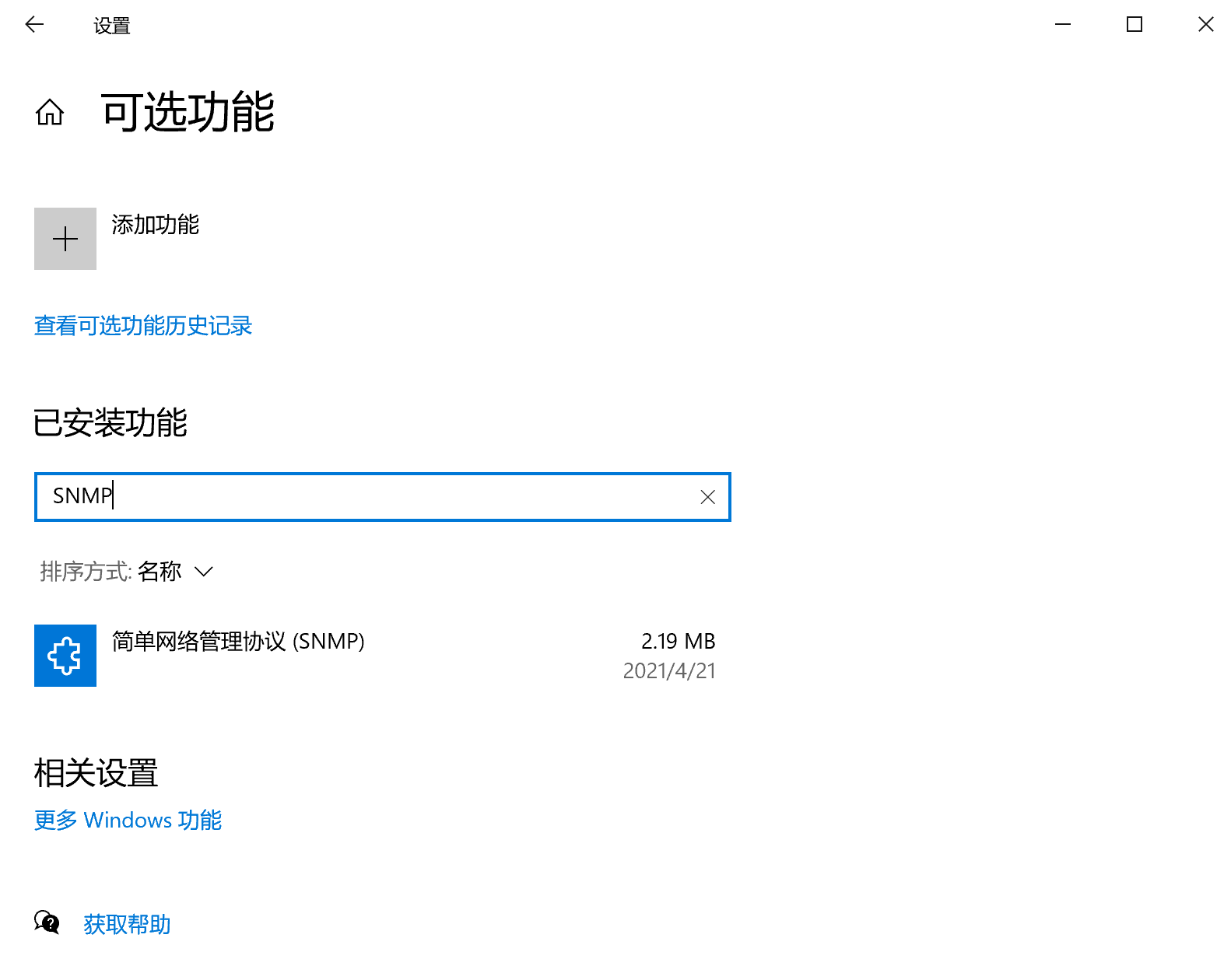The height and width of the screenshot is (980, 1231).
Task: Click the SNMP feature puzzle icon
Action: [x=65, y=656]
